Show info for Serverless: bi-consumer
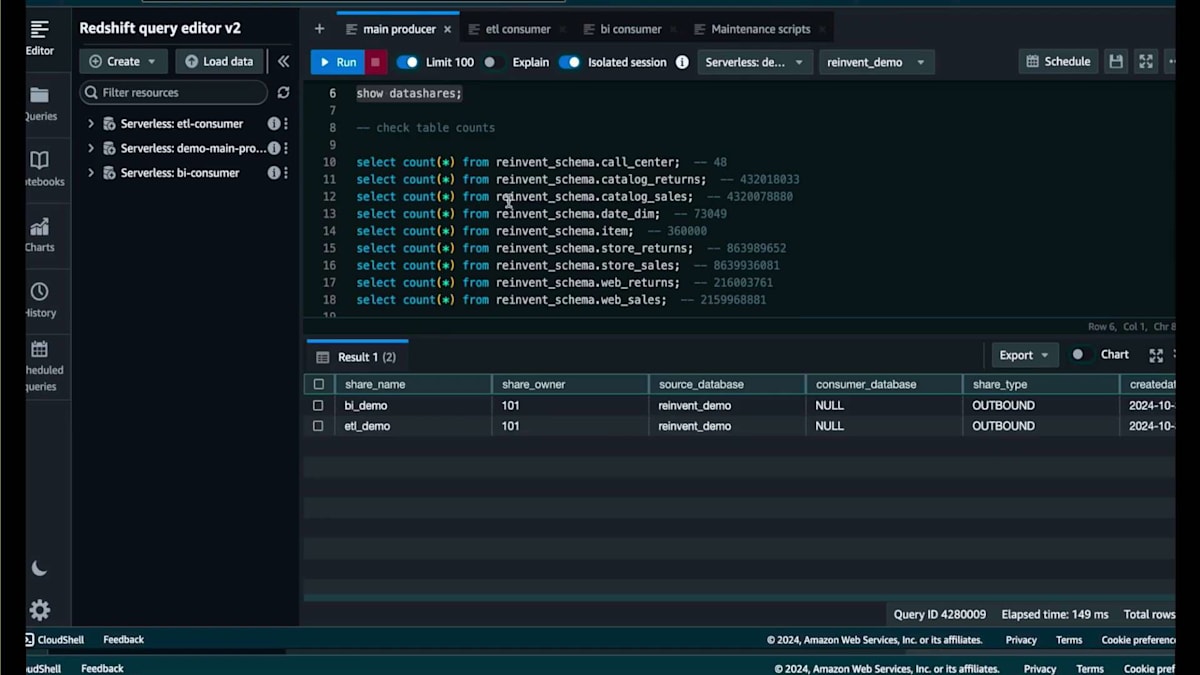Screen dimensions: 1200x675 [273, 173]
